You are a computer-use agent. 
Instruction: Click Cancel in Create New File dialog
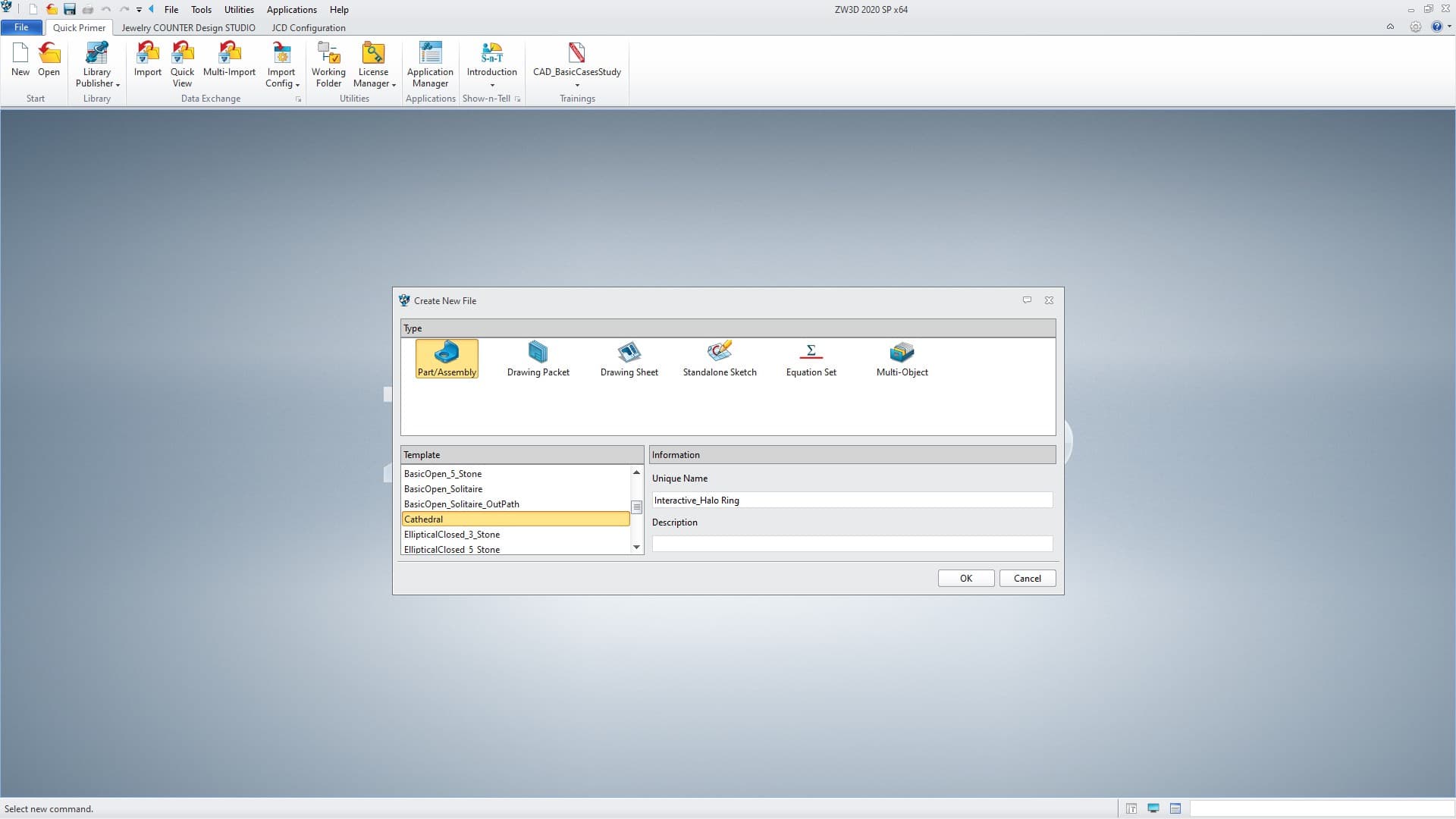[x=1028, y=578]
